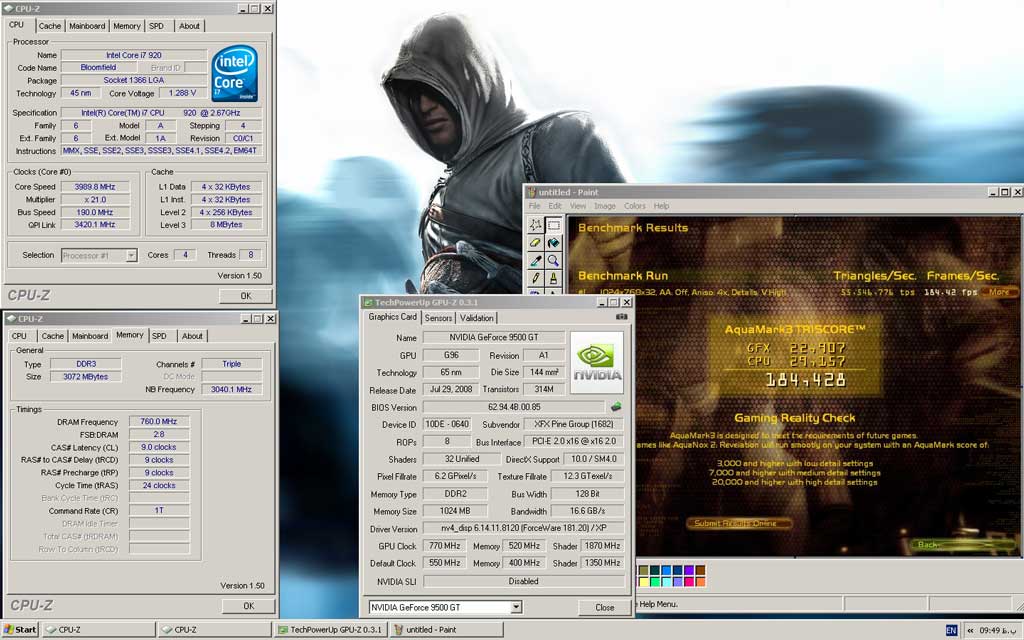
Task: Select the Free-Form Select tool in Paint
Action: click(536, 225)
